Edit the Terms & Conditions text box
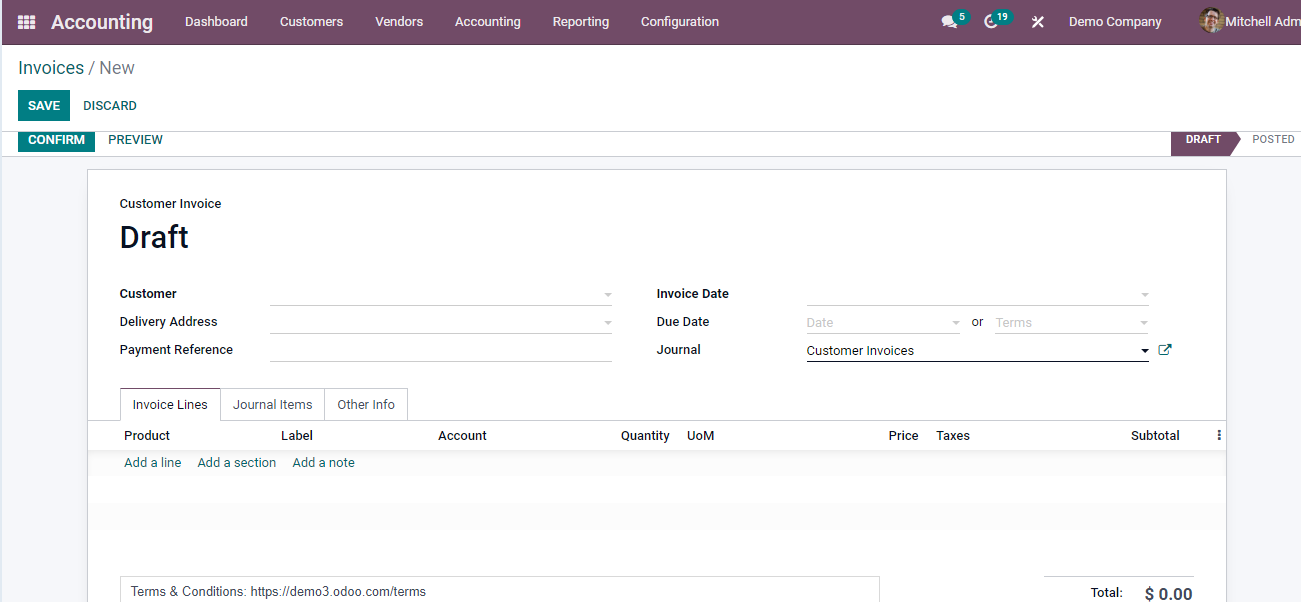 coord(500,590)
